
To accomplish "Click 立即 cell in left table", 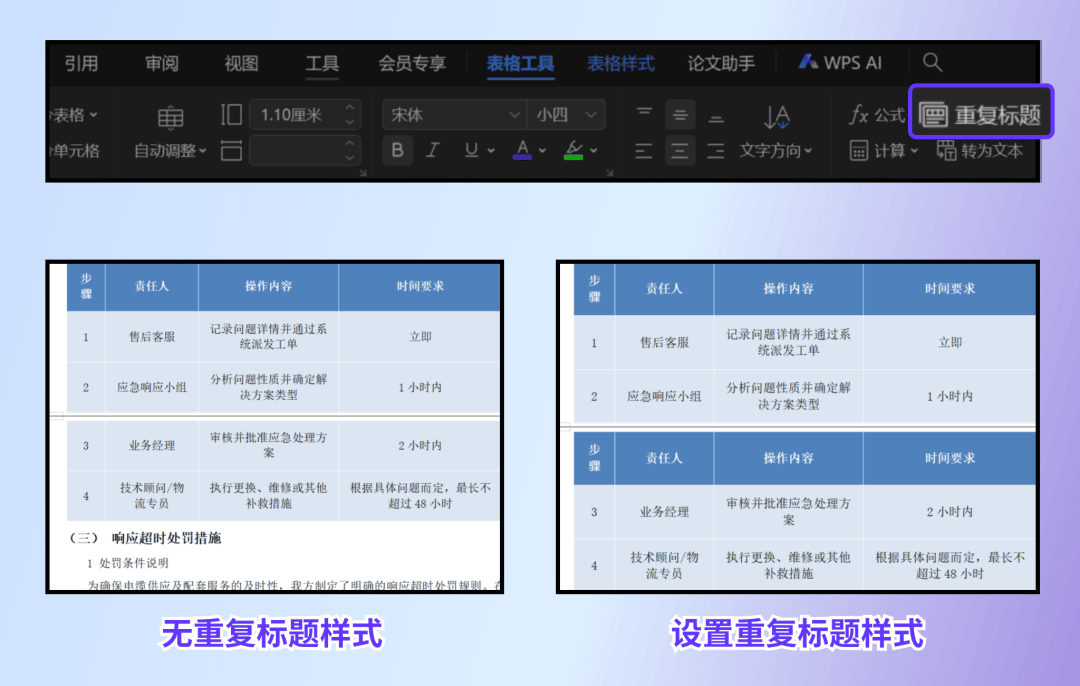I will pos(420,337).
